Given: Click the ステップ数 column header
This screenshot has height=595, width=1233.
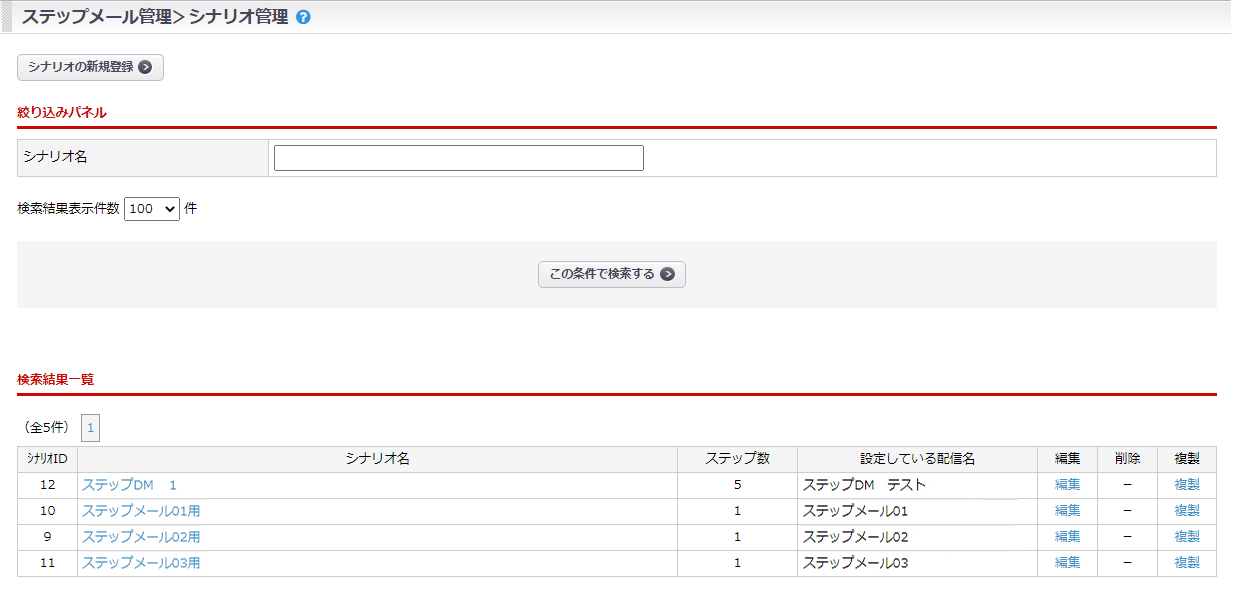Looking at the screenshot, I should coord(737,459).
